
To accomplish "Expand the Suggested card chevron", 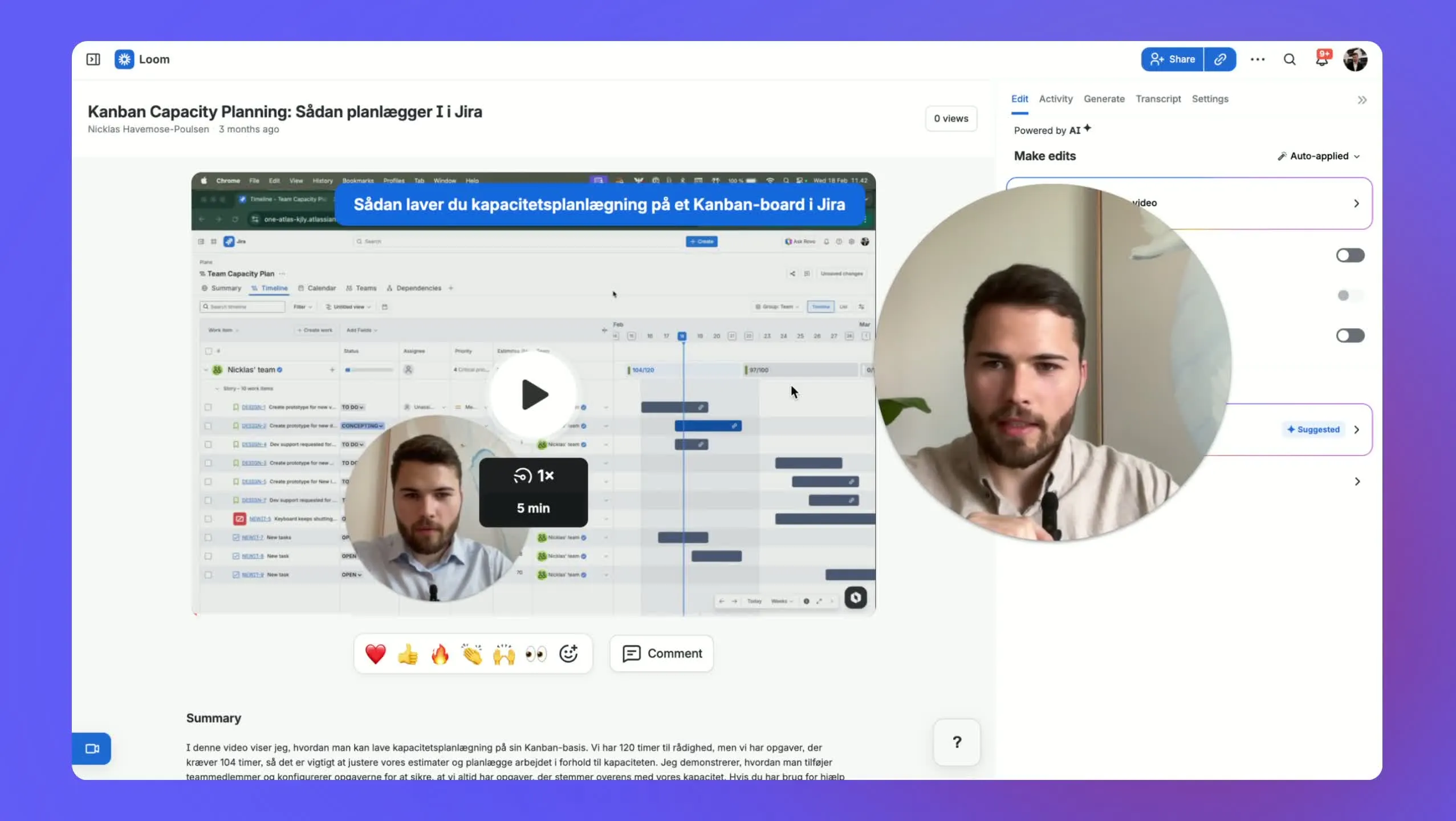I will point(1357,430).
